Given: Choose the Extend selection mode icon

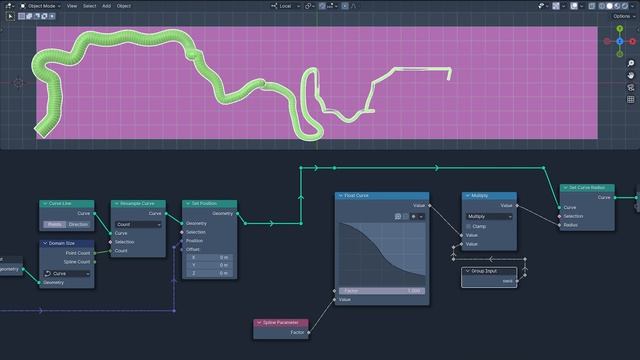Looking at the screenshot, I should pos(29,16).
